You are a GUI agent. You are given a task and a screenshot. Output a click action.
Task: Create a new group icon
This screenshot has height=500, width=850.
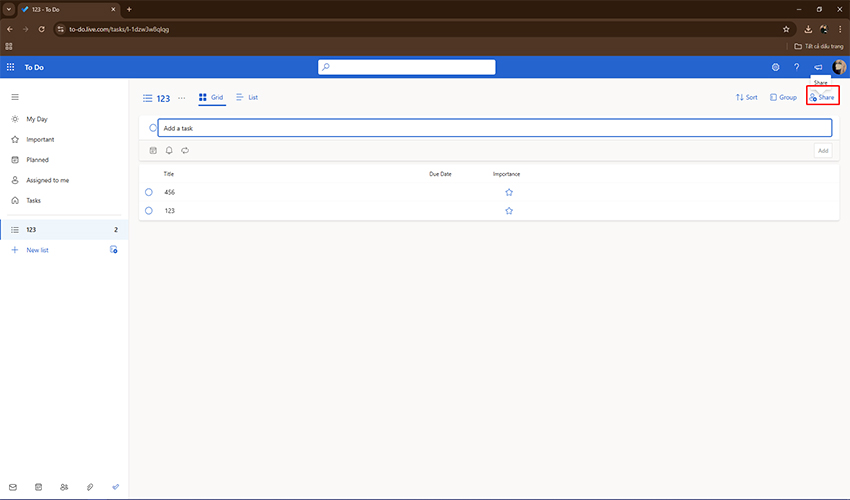point(114,250)
